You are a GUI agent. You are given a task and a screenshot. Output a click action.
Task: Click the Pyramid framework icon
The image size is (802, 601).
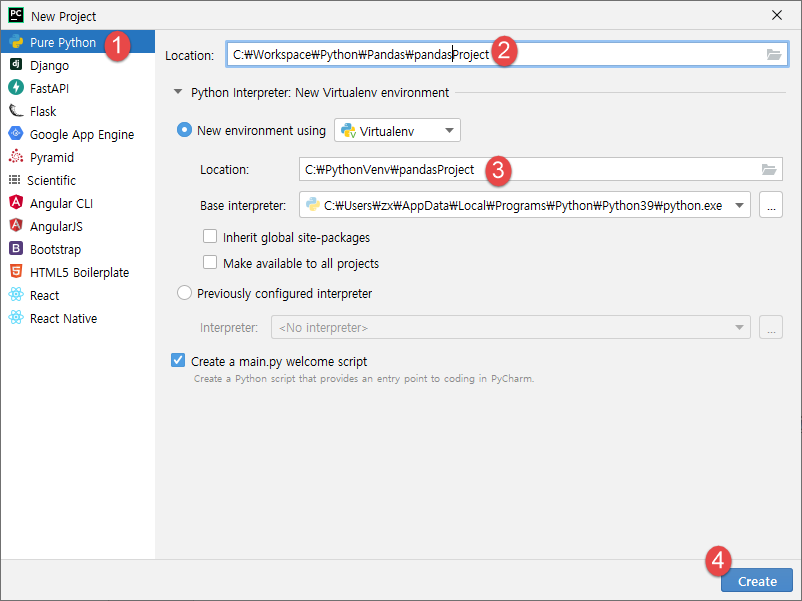16,157
